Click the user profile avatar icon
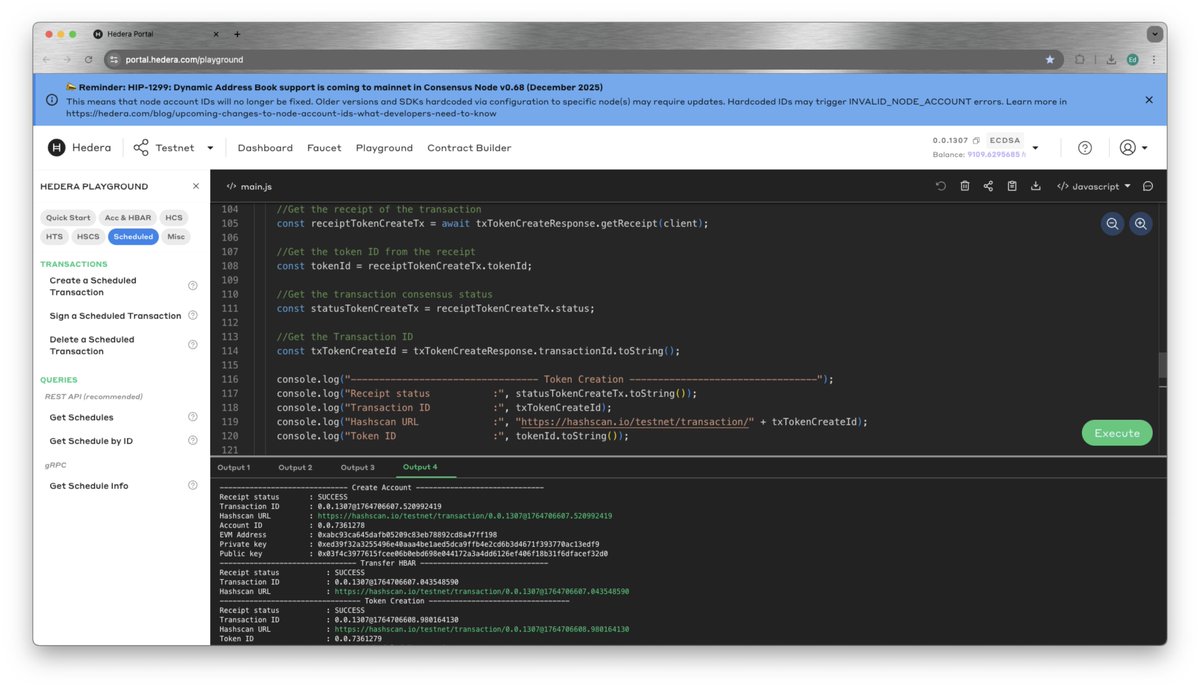 [x=1127, y=148]
